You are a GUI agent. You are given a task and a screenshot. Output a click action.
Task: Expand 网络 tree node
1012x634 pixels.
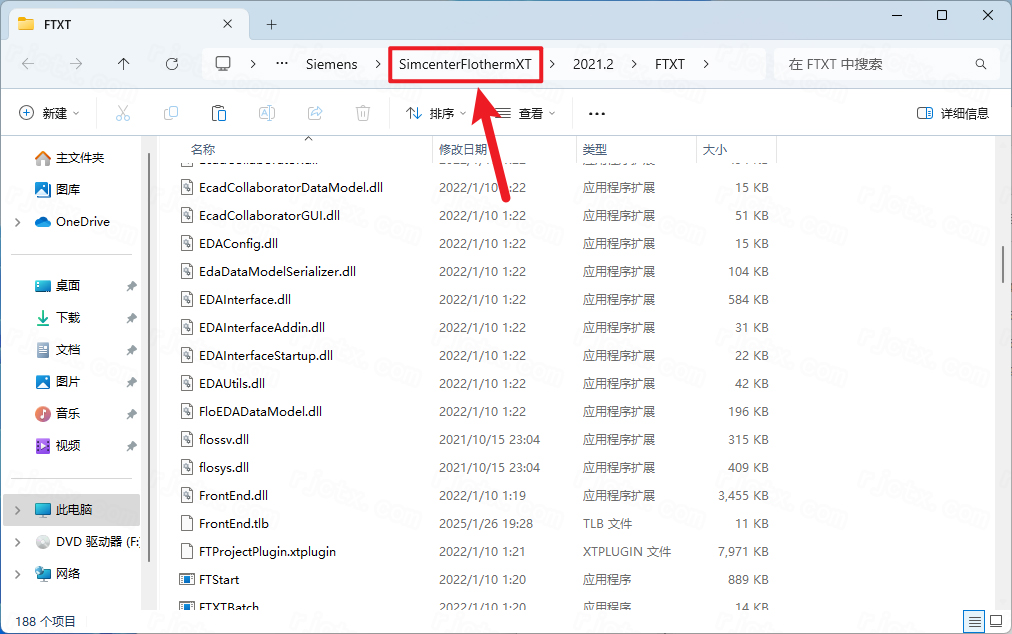17,574
